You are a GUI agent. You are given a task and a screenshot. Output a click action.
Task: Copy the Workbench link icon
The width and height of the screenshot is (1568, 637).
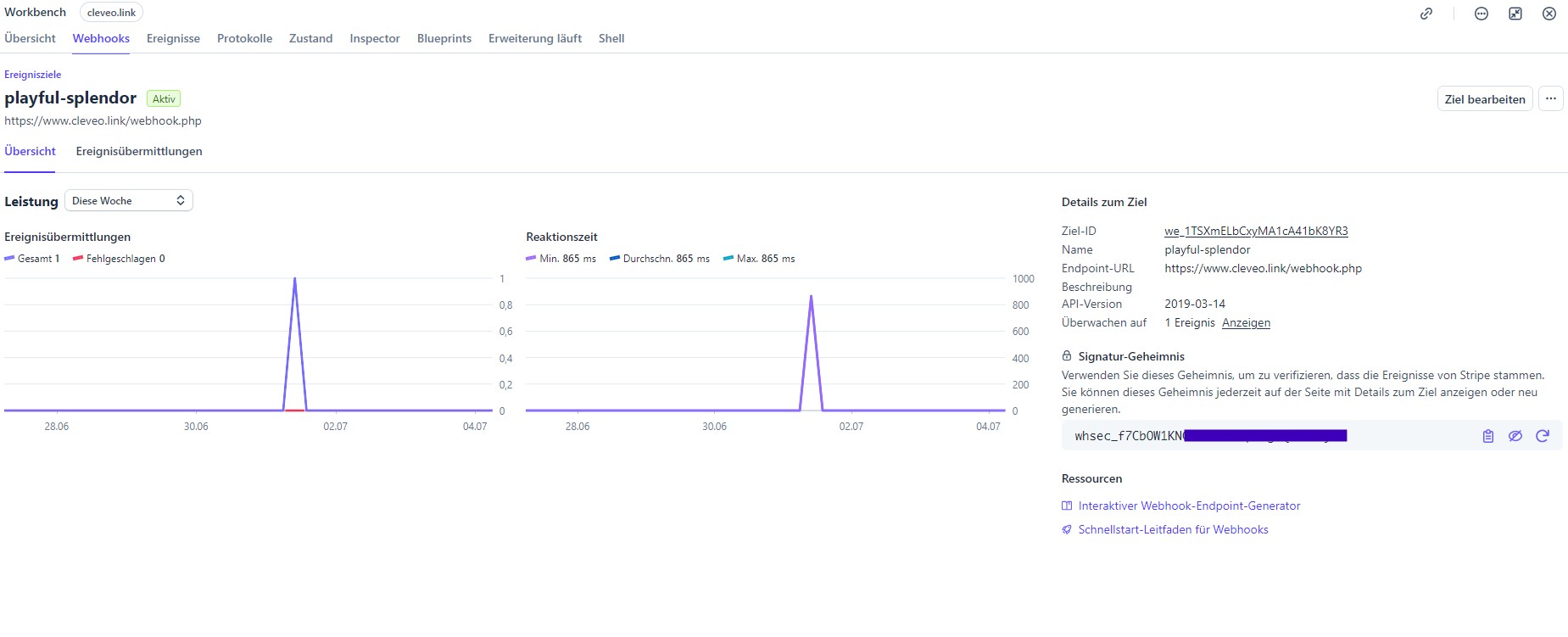(1426, 14)
